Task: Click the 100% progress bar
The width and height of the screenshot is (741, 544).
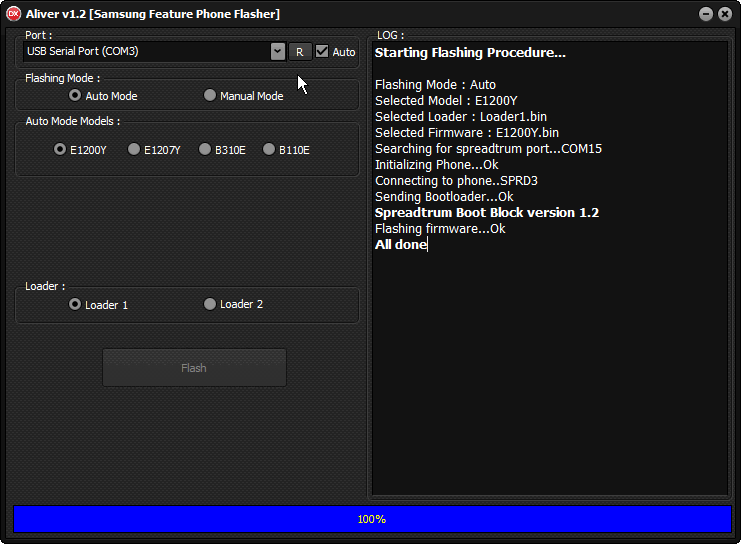Action: coord(372,519)
